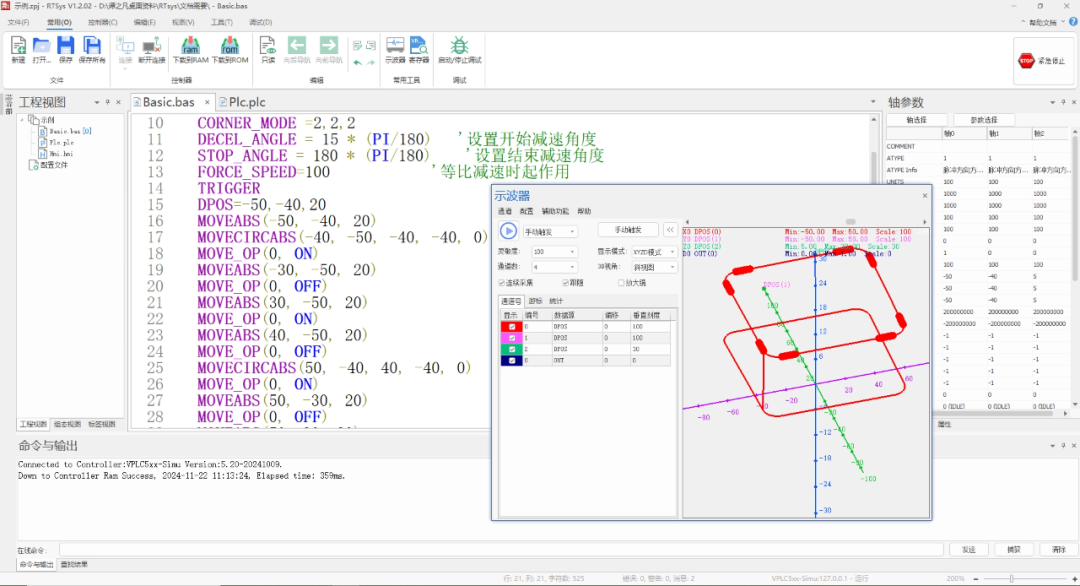The height and width of the screenshot is (586, 1080).
Task: Click the 向后导航 back arrow icon
Action: point(297,45)
